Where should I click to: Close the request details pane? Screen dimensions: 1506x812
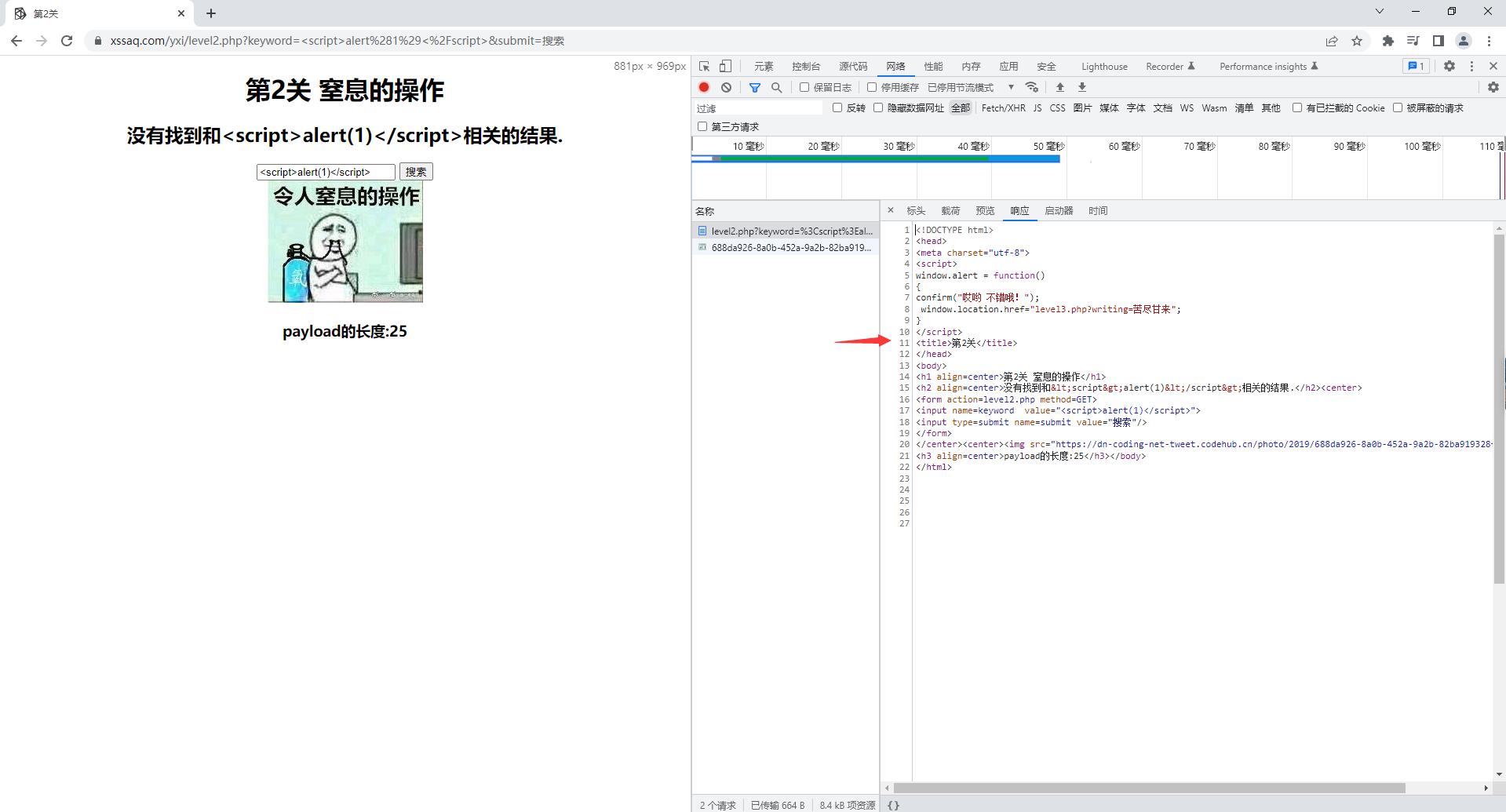[890, 210]
